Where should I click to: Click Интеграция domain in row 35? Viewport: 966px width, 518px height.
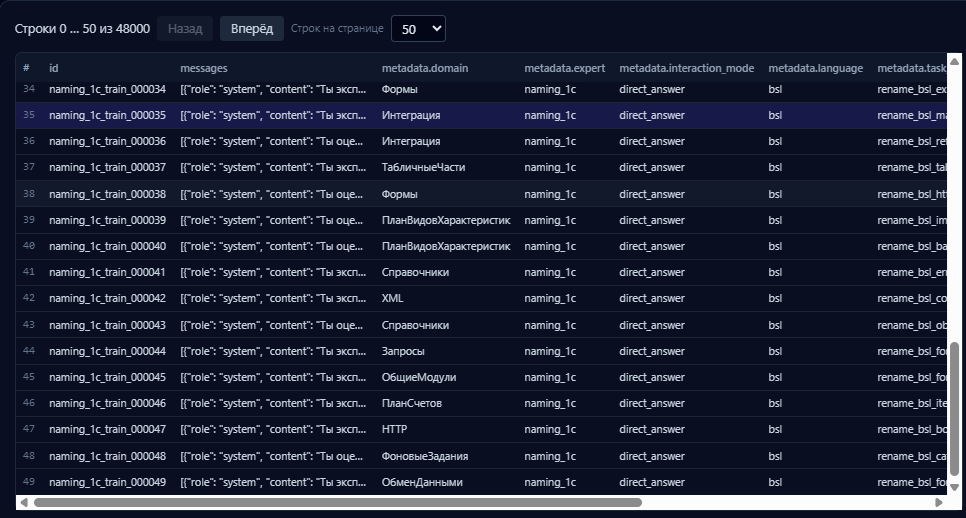pyautogui.click(x=411, y=115)
